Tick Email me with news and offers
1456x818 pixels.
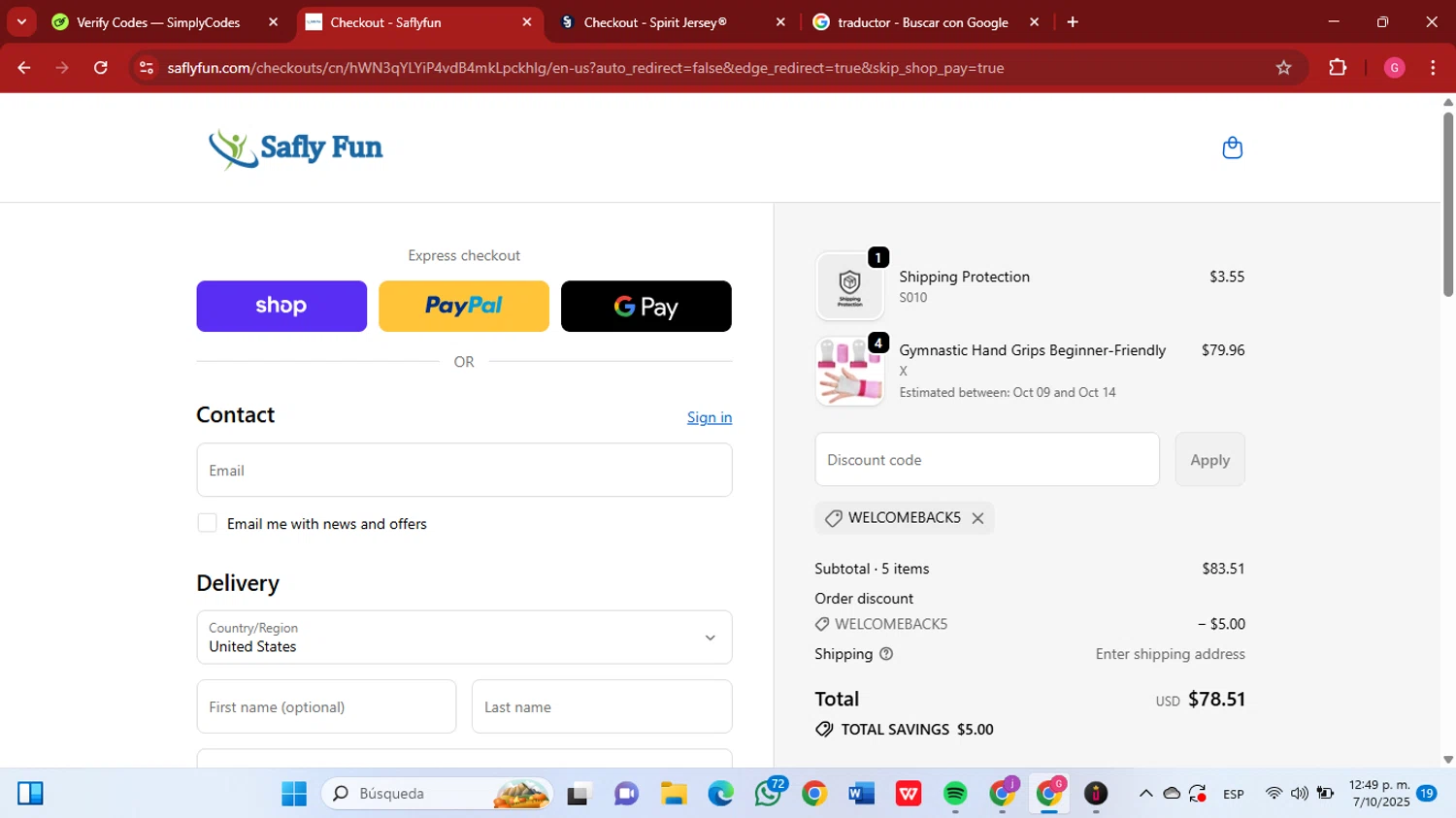[207, 523]
